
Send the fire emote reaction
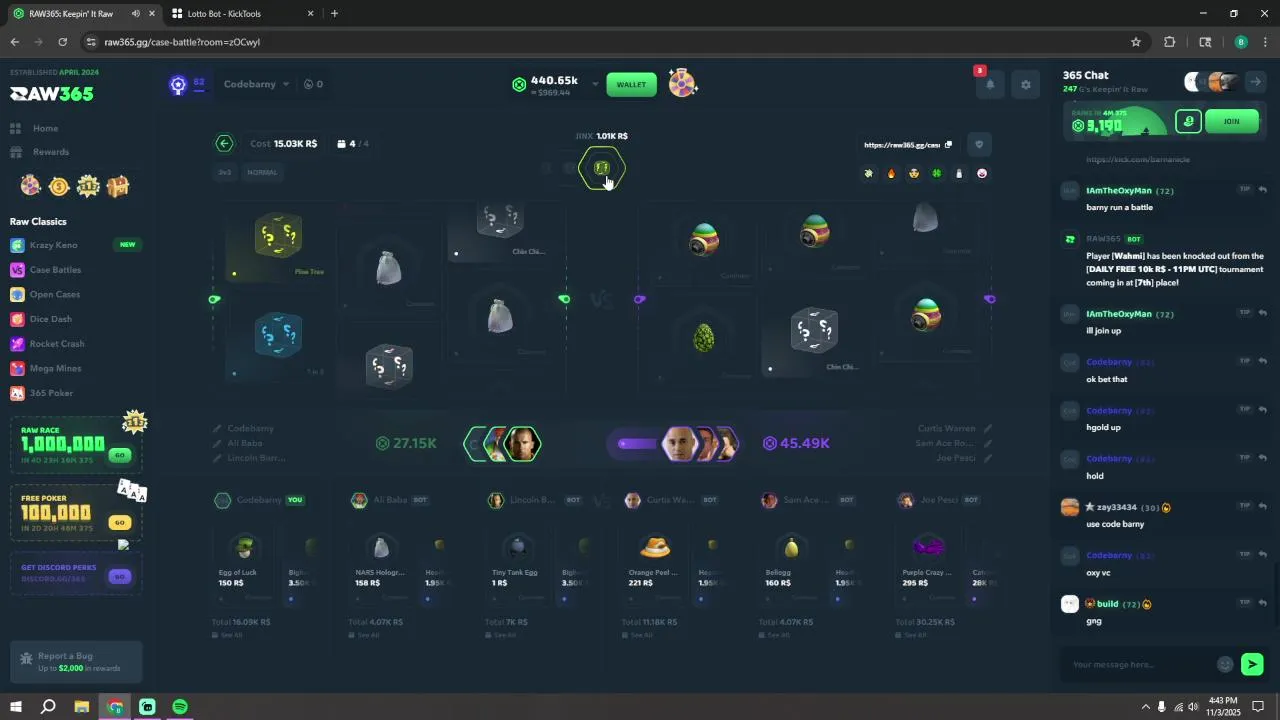coord(891,174)
